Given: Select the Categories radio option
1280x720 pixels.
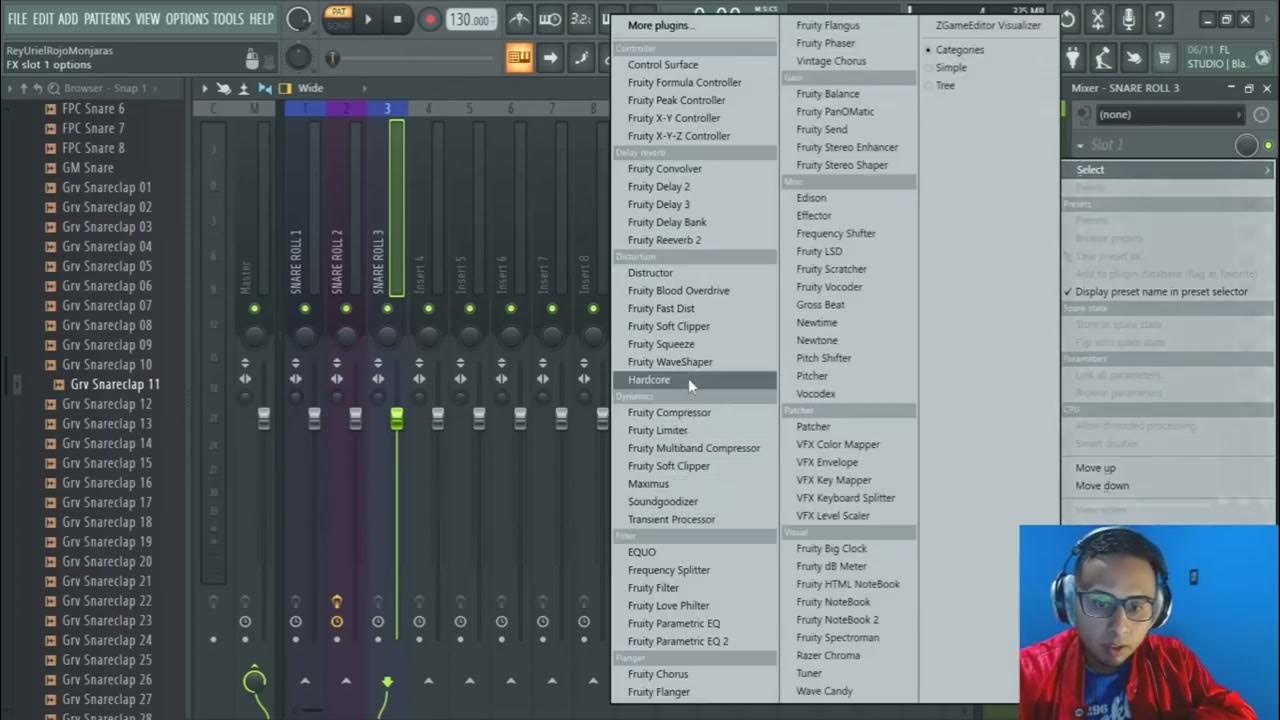Looking at the screenshot, I should [953, 50].
